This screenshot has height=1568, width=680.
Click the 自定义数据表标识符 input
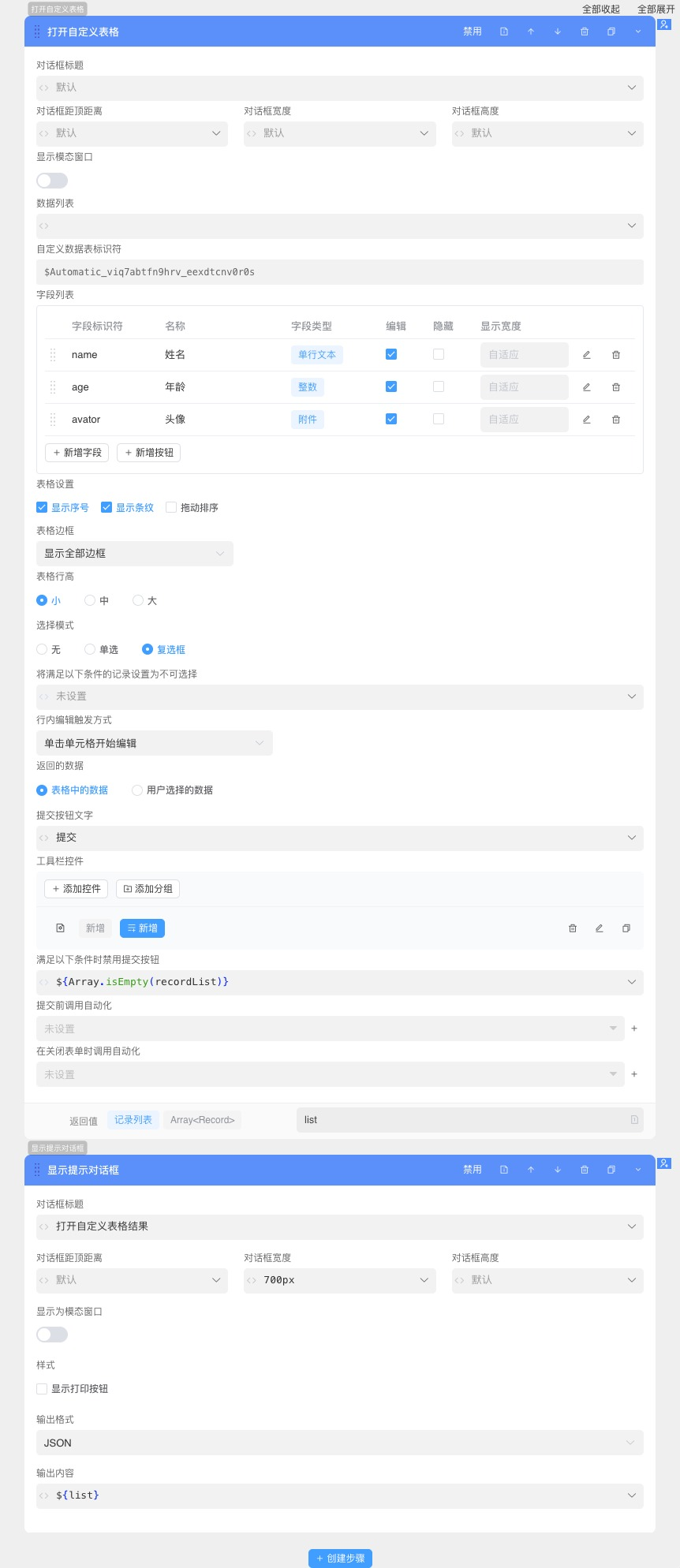[340, 272]
